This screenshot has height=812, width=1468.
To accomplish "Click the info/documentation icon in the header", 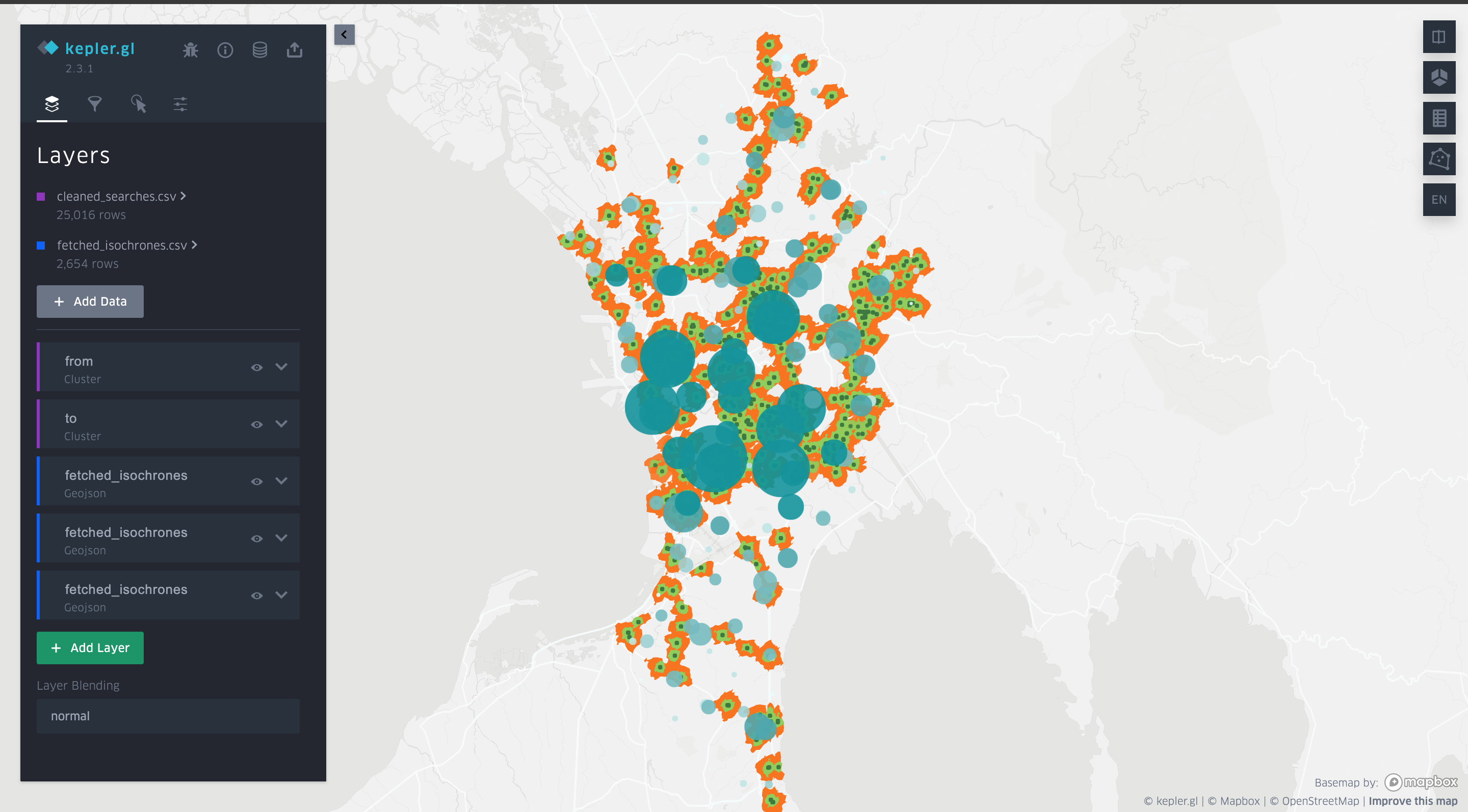I will tap(225, 50).
